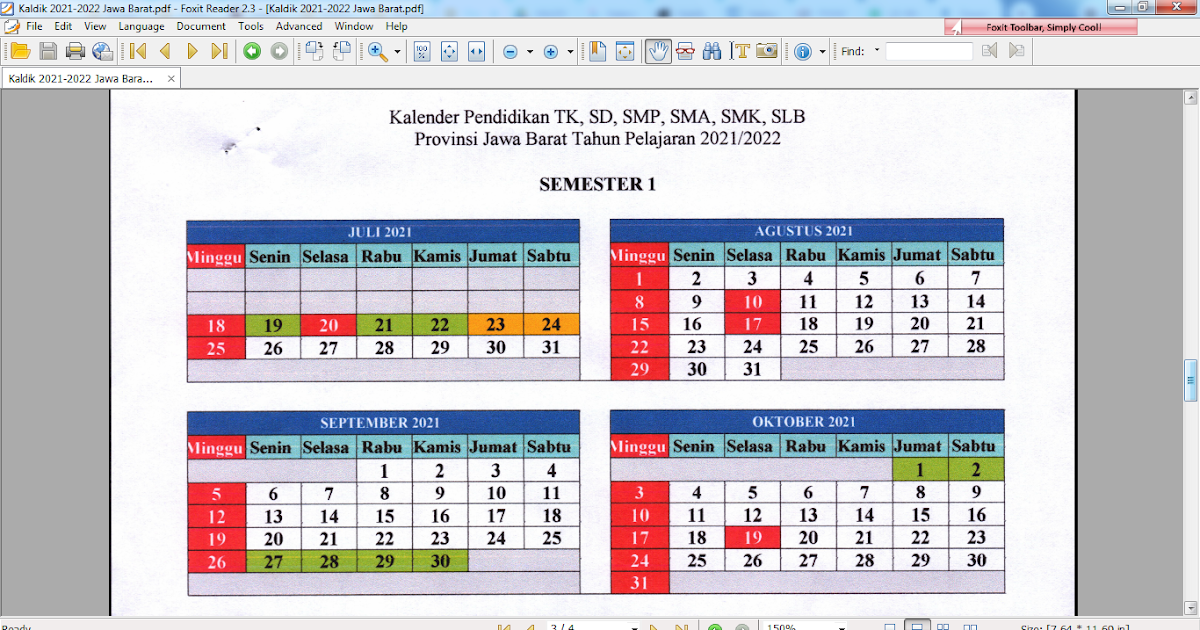Open the Document menu

pyautogui.click(x=200, y=26)
